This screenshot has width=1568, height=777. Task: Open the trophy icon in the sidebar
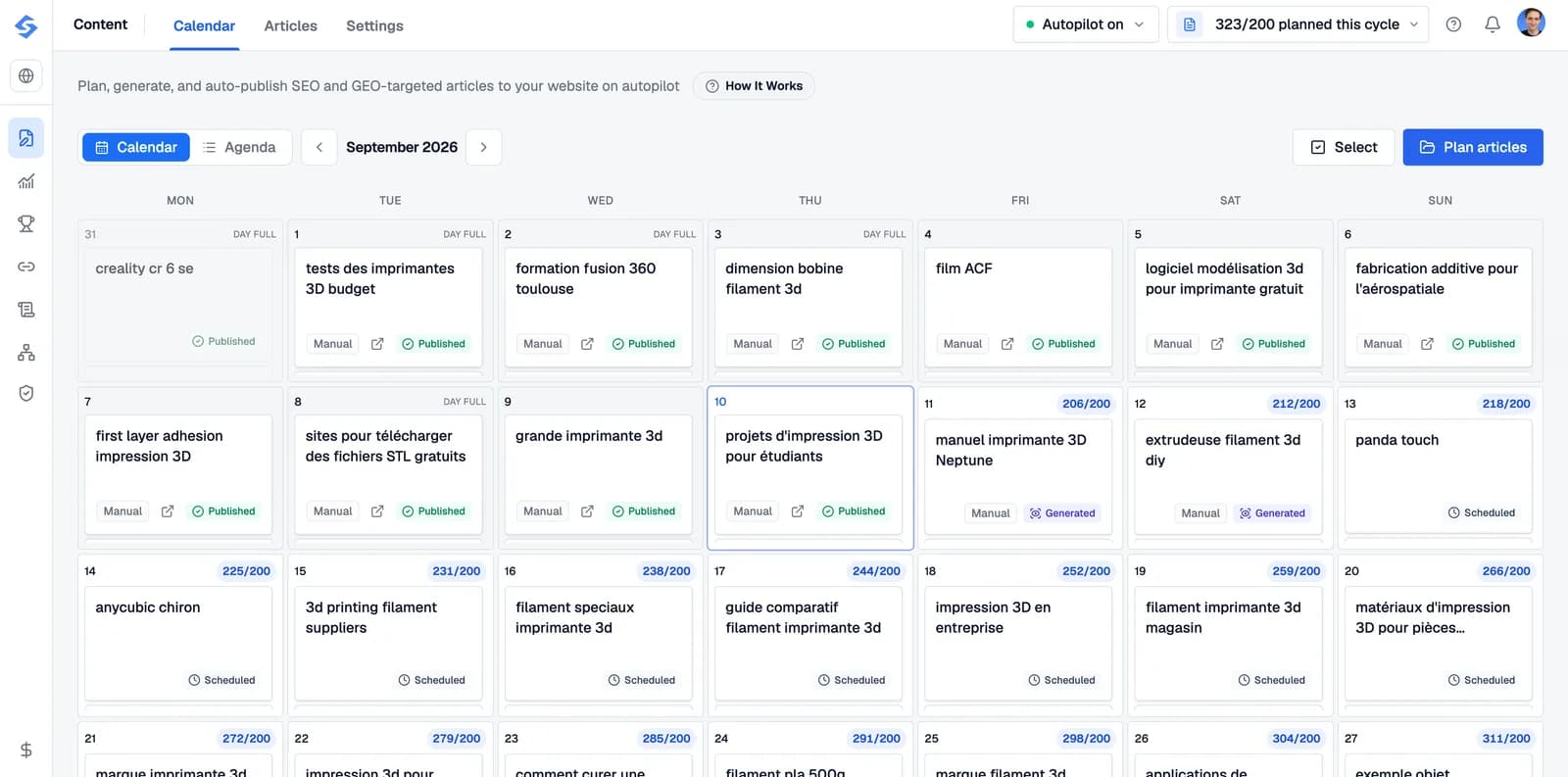coord(26,223)
